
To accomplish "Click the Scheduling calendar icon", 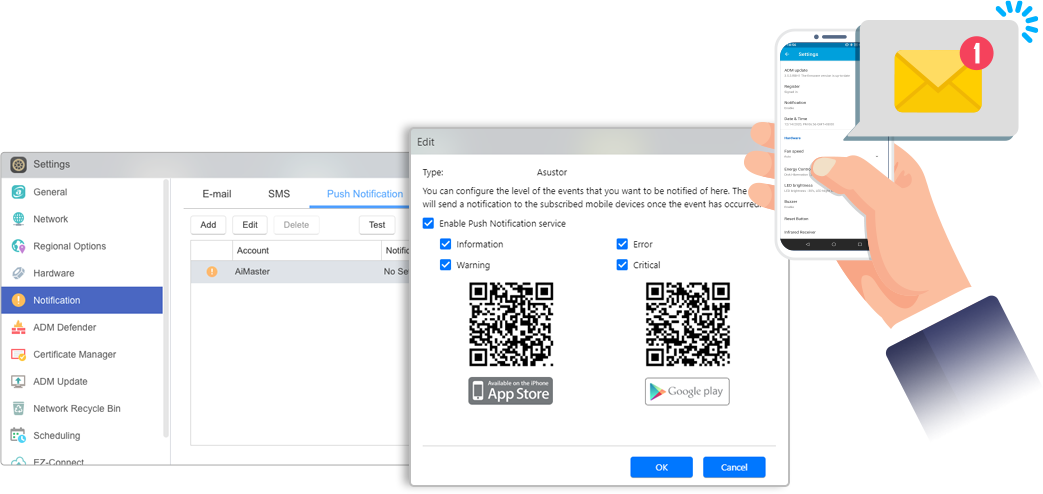I will (x=19, y=435).
